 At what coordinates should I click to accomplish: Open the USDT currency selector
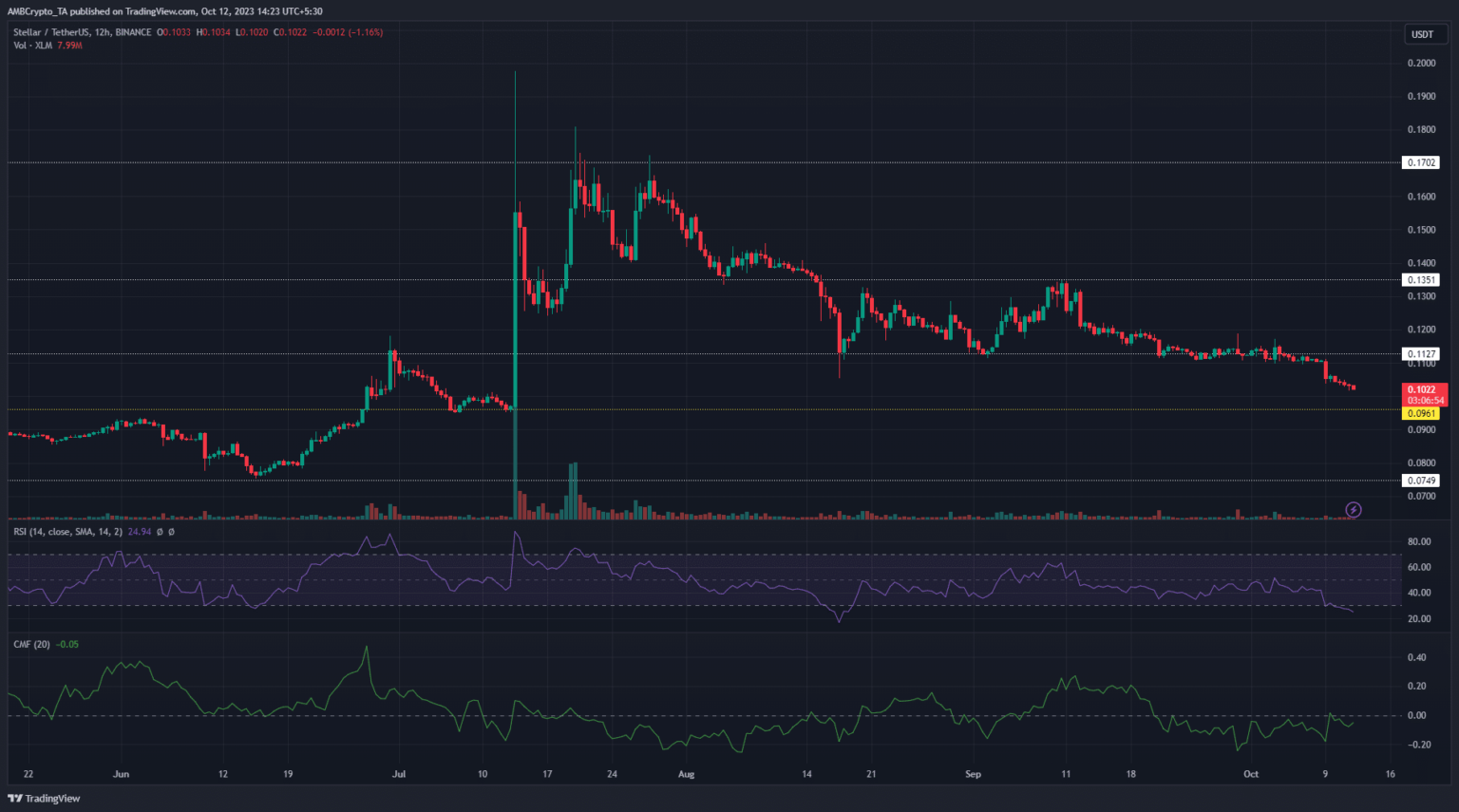pyautogui.click(x=1422, y=34)
